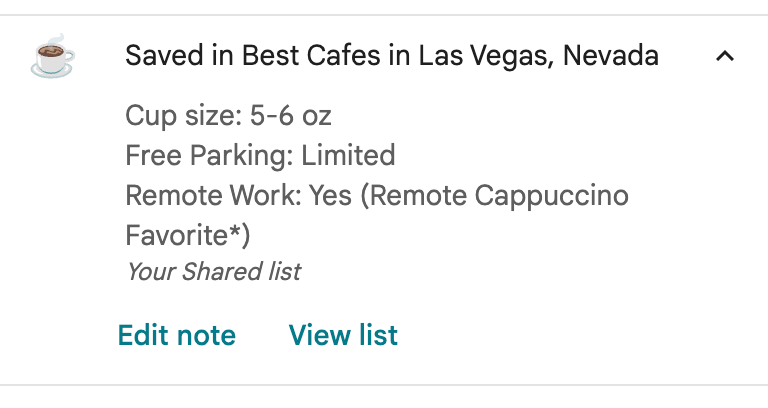Click the italic 'Your Shared list' label
The image size is (768, 408).
point(214,271)
